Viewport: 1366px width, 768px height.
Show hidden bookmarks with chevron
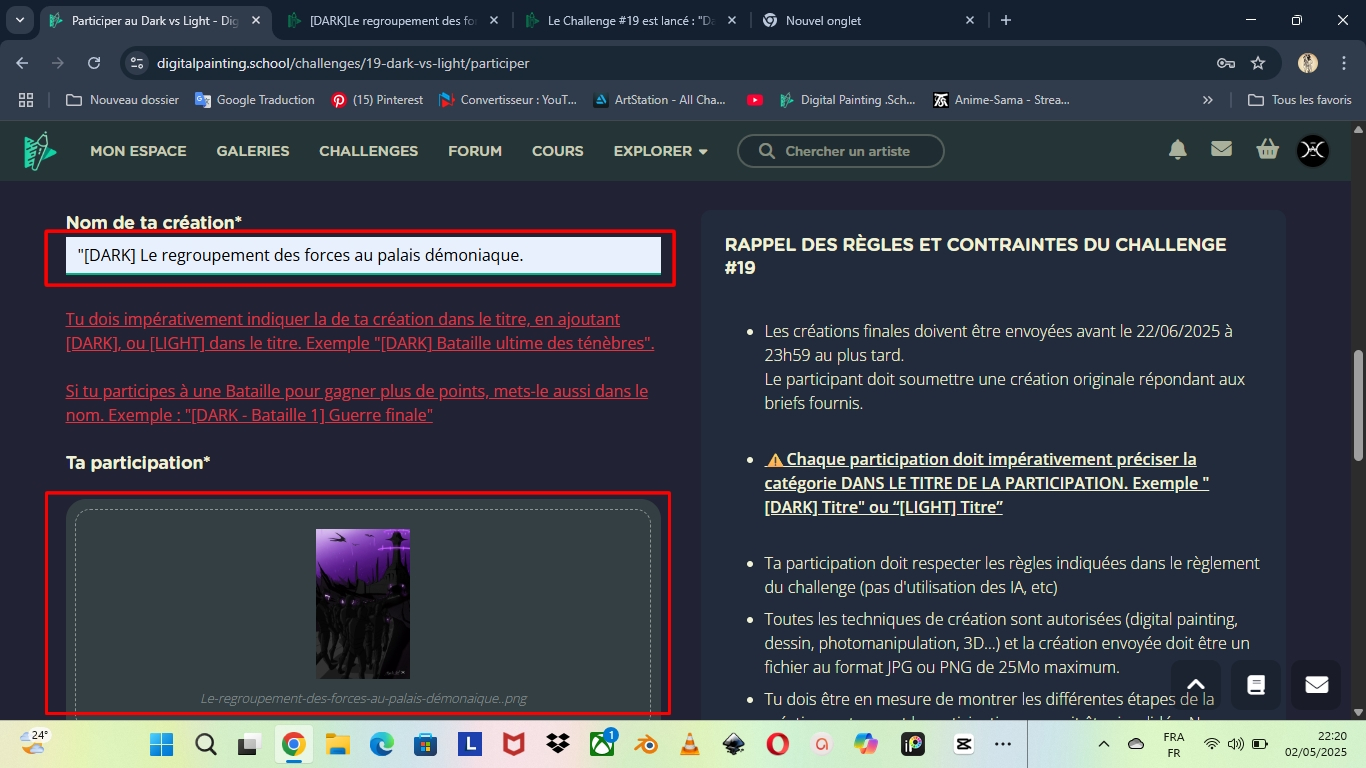click(1207, 100)
